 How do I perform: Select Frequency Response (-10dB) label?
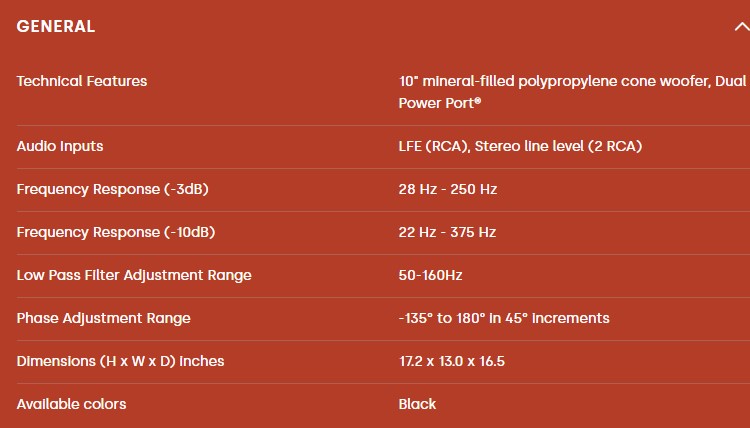tap(116, 232)
